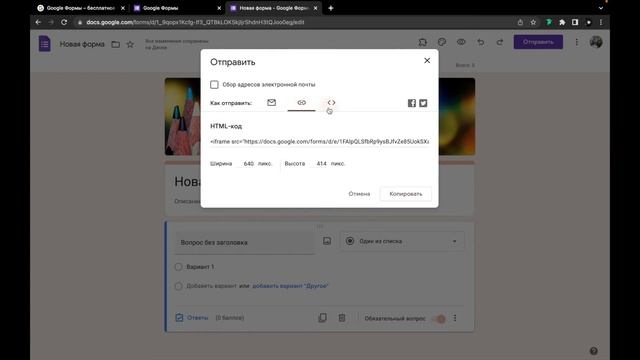Open the browser extensions puzzle icon
The height and width of the screenshot is (360, 640).
point(562,22)
